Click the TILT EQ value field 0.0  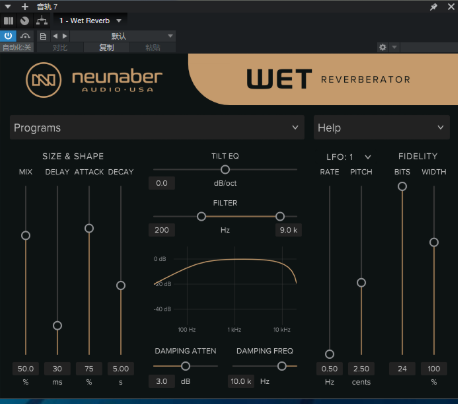pos(162,183)
